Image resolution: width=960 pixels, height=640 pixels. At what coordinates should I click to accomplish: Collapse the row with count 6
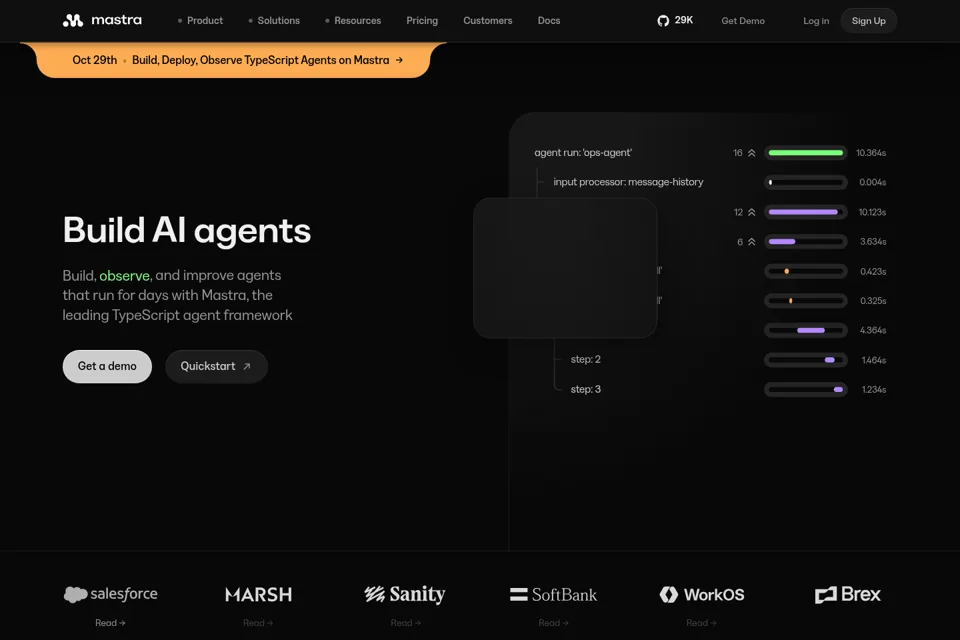tap(751, 242)
